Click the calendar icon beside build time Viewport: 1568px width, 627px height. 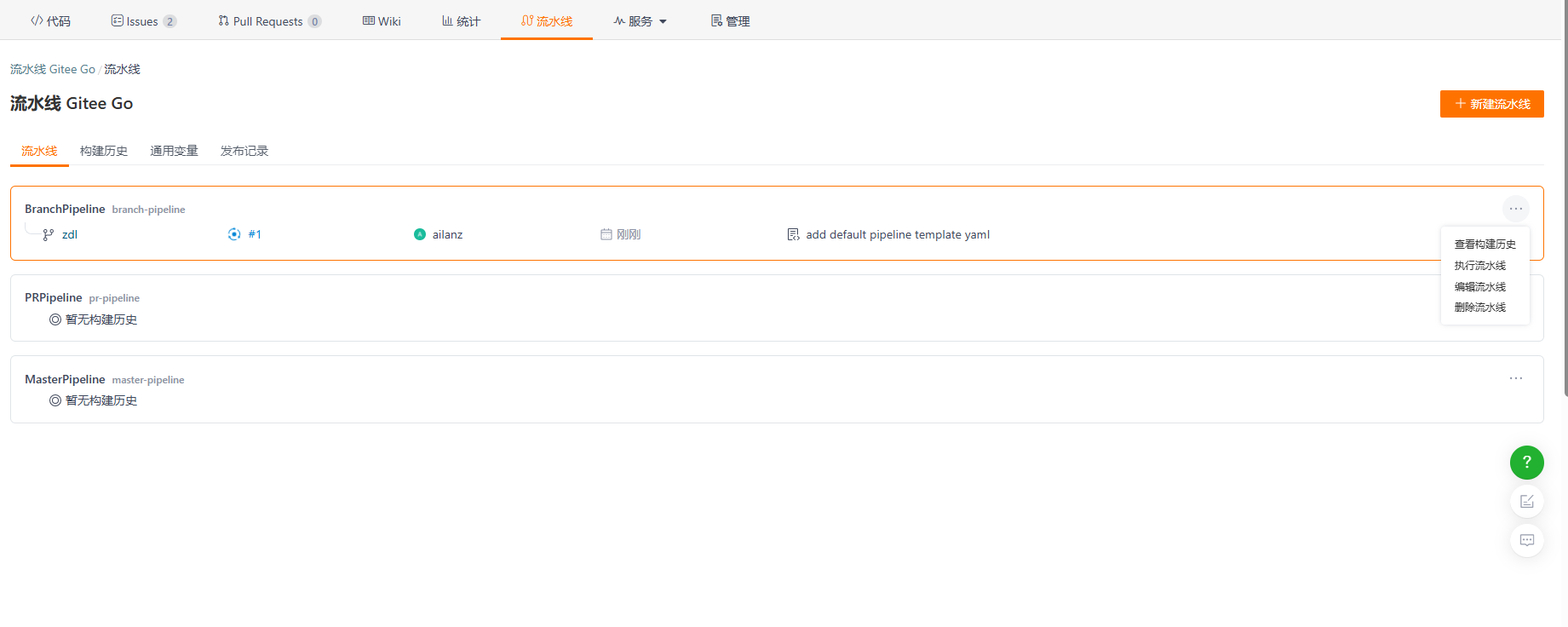[x=606, y=234]
